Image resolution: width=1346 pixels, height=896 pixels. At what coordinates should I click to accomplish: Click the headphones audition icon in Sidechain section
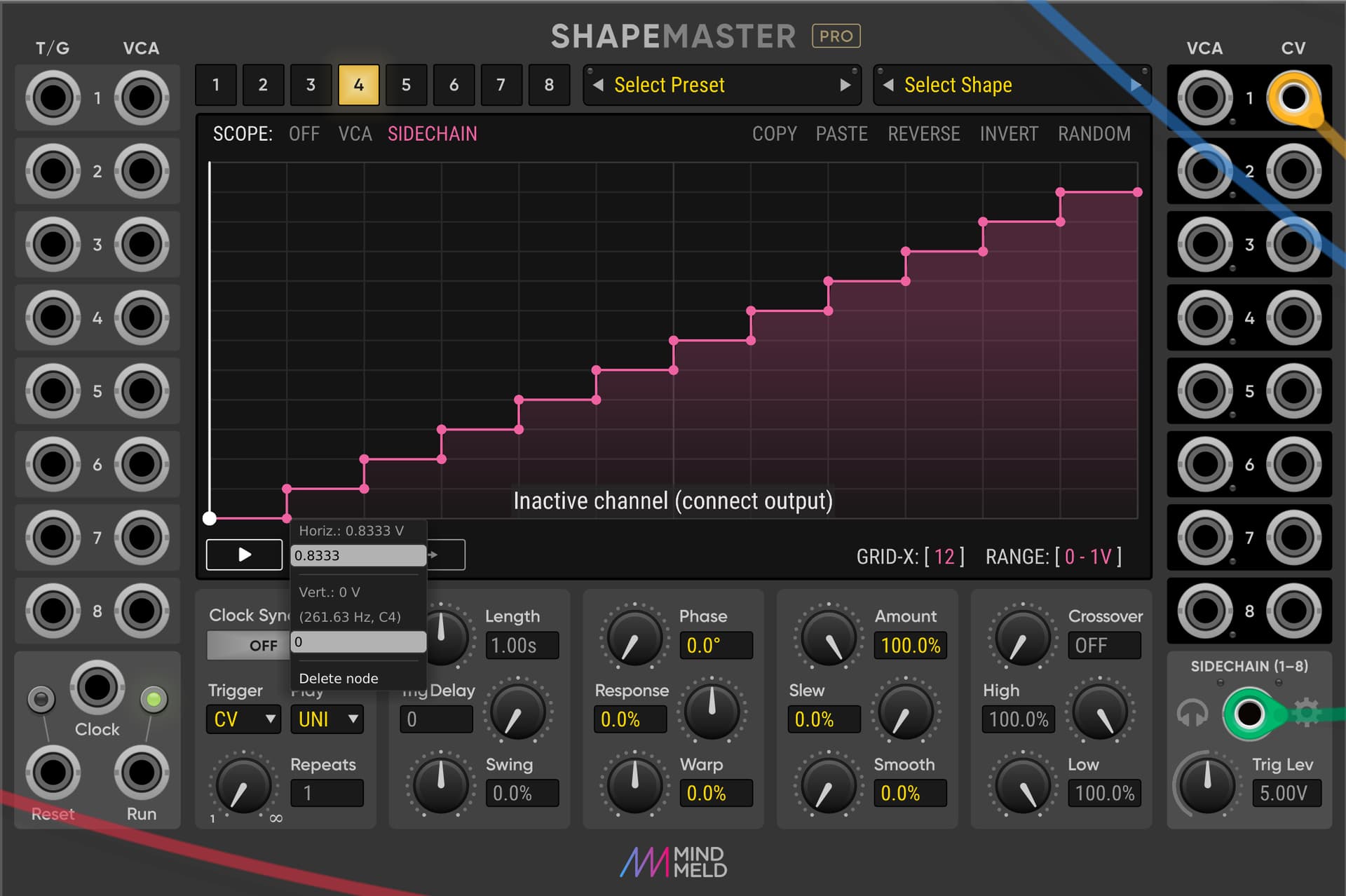(x=1192, y=713)
